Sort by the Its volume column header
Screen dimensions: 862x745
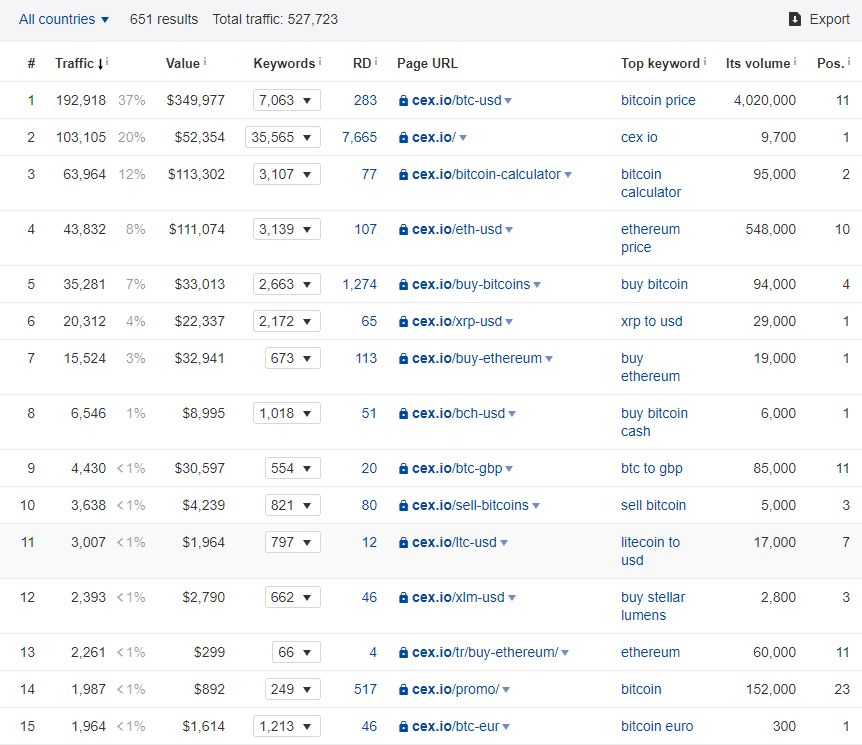(x=758, y=63)
